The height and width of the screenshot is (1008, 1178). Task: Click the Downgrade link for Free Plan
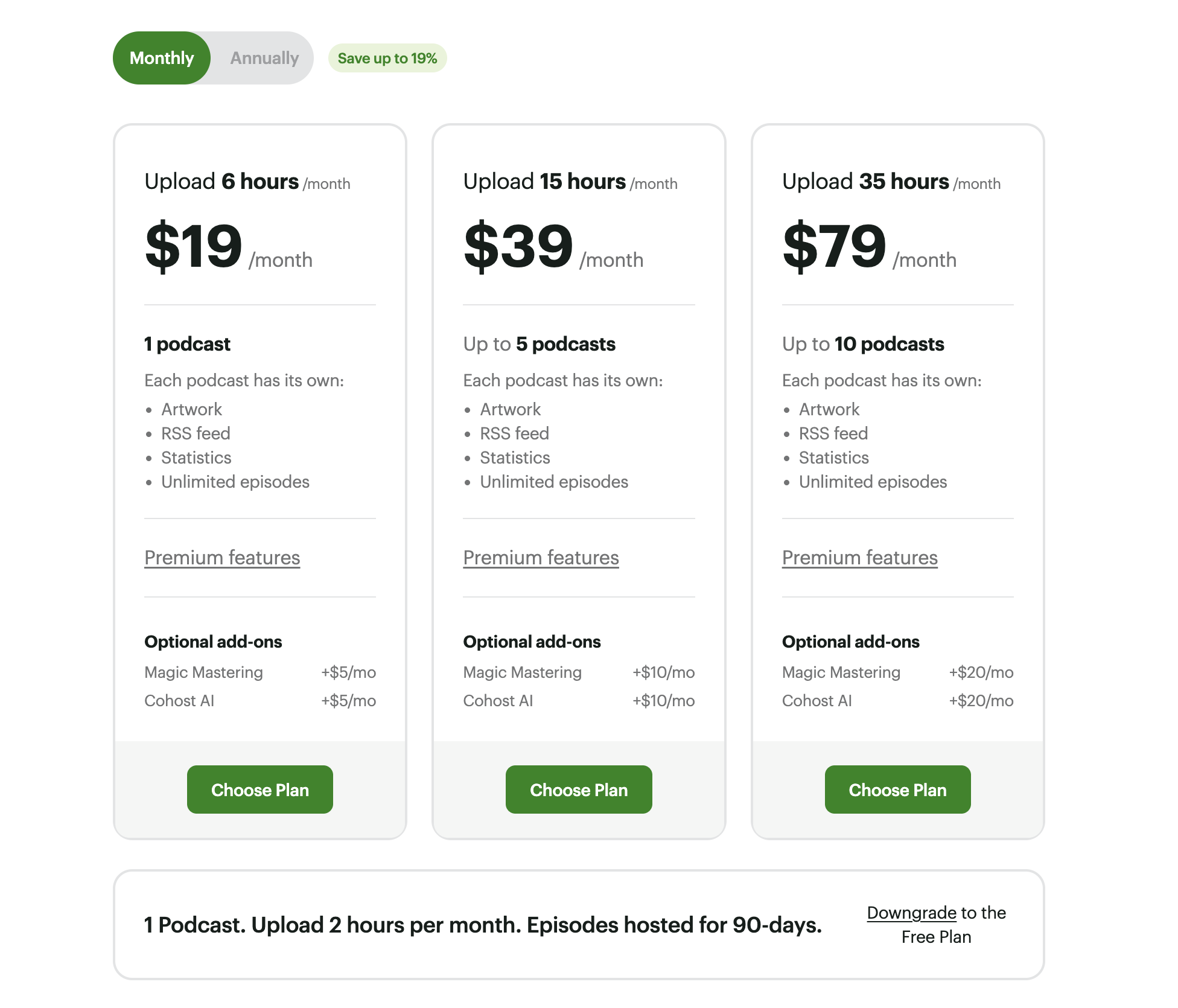tap(911, 913)
